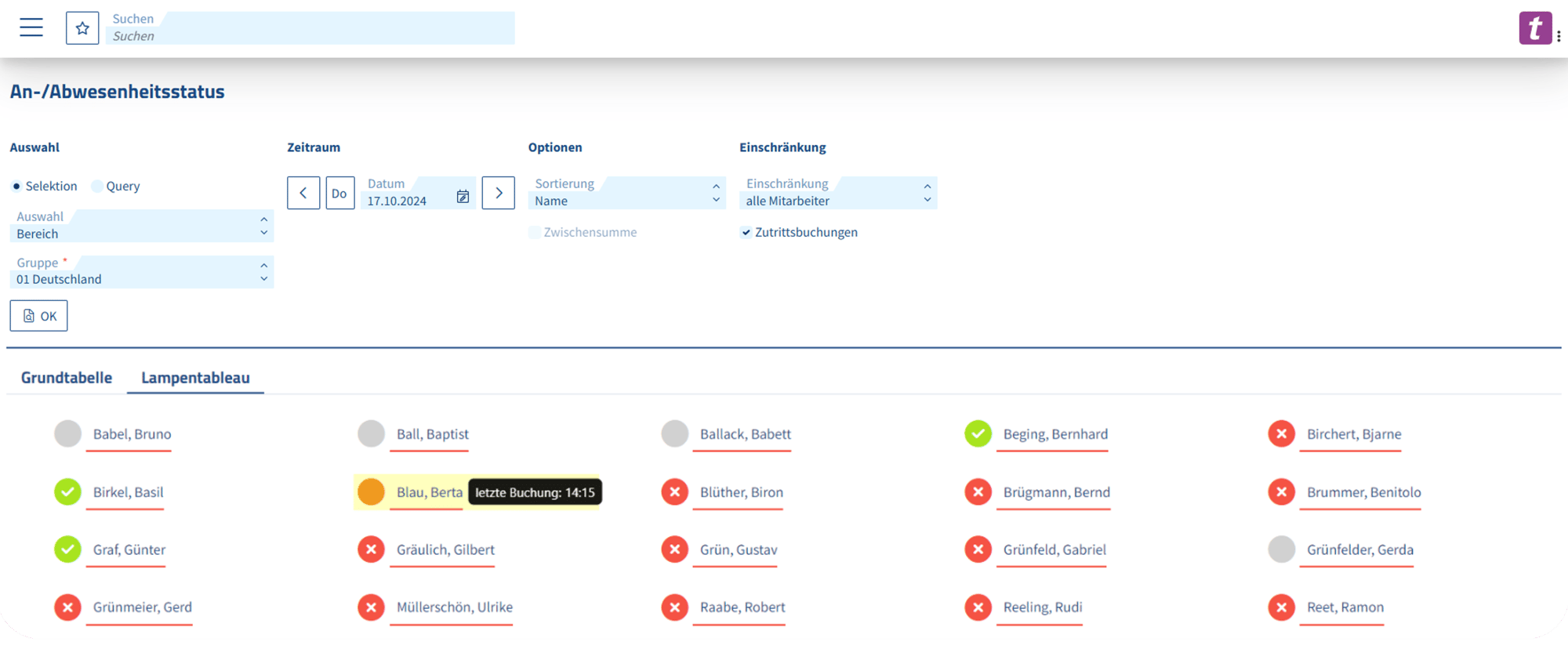The height and width of the screenshot is (649, 1568).
Task: Switch to the Grundtabelle tab
Action: click(x=67, y=378)
